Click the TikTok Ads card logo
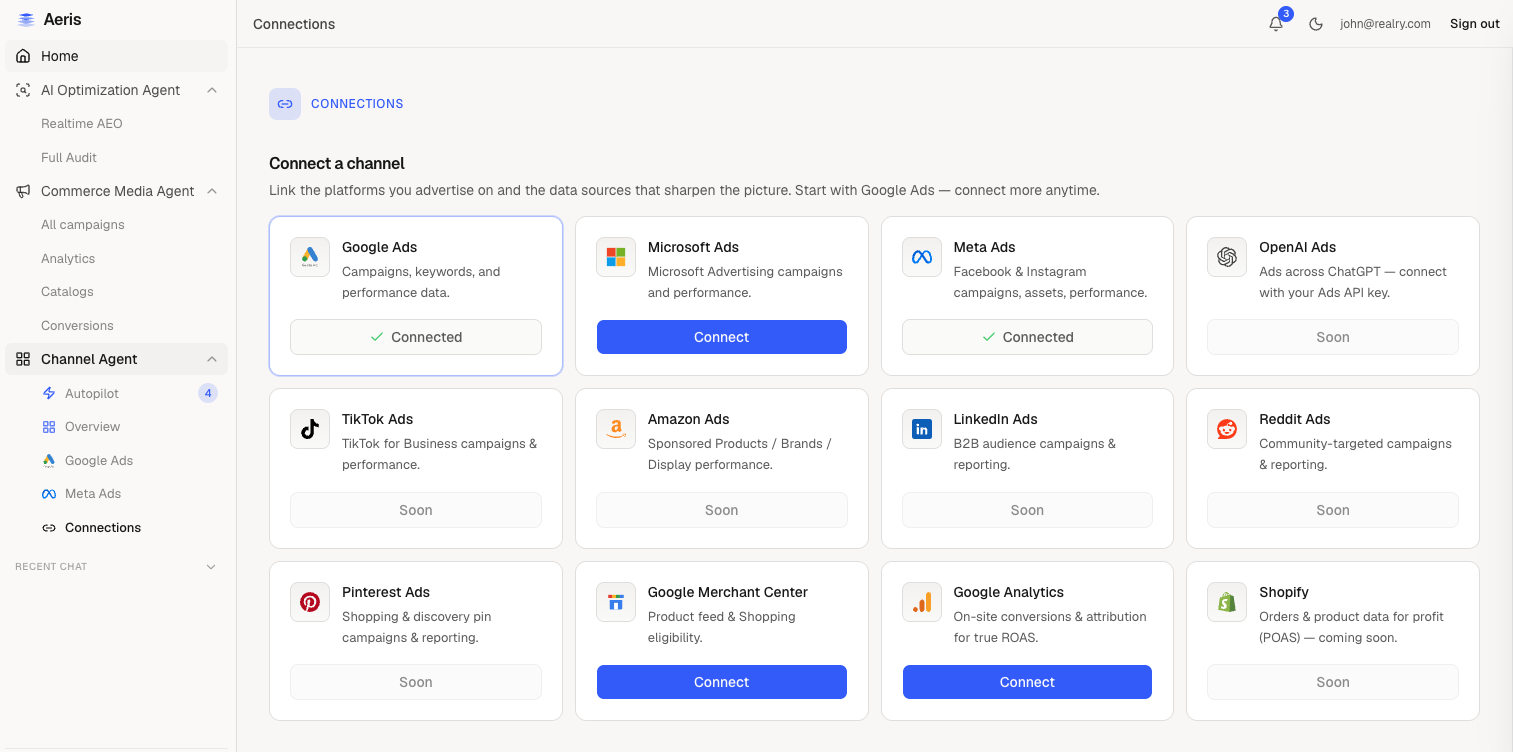 (310, 429)
